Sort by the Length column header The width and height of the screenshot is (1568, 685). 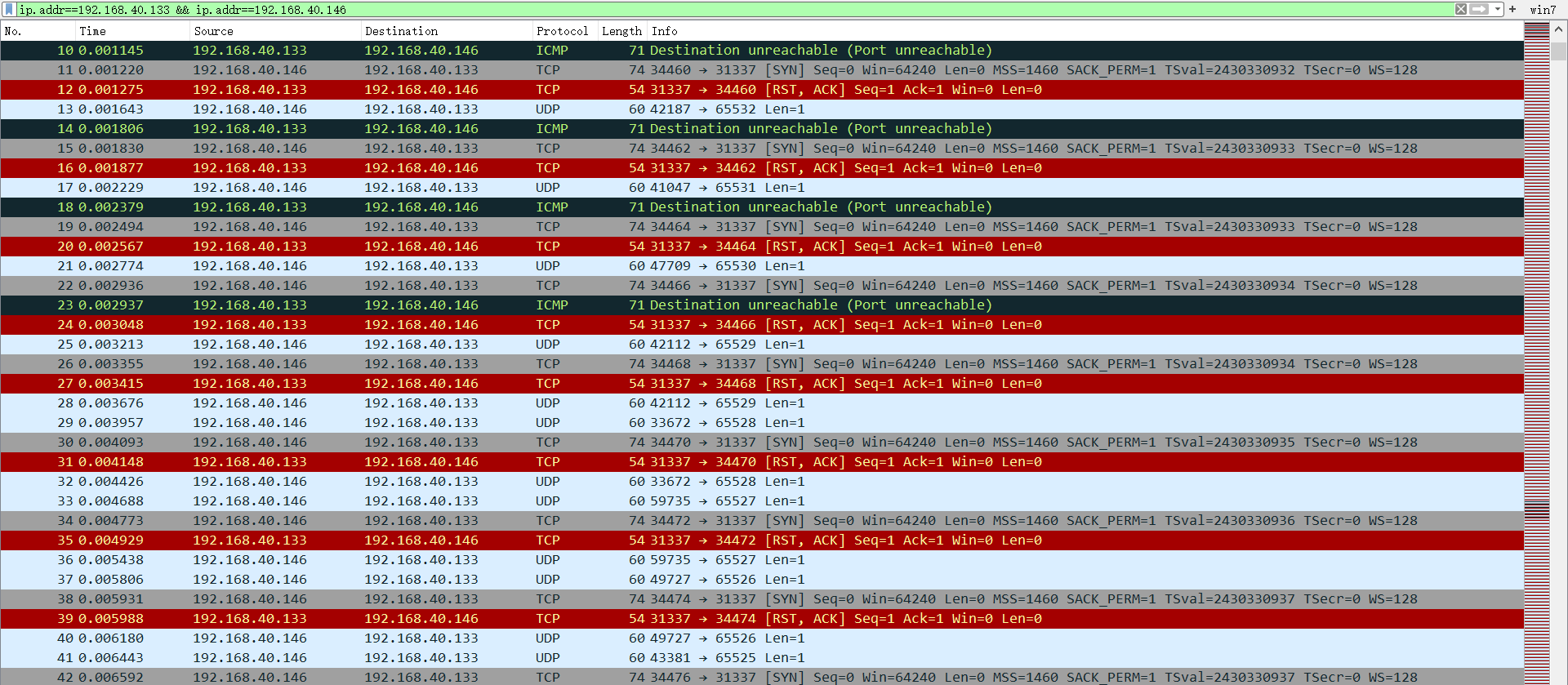(x=622, y=31)
